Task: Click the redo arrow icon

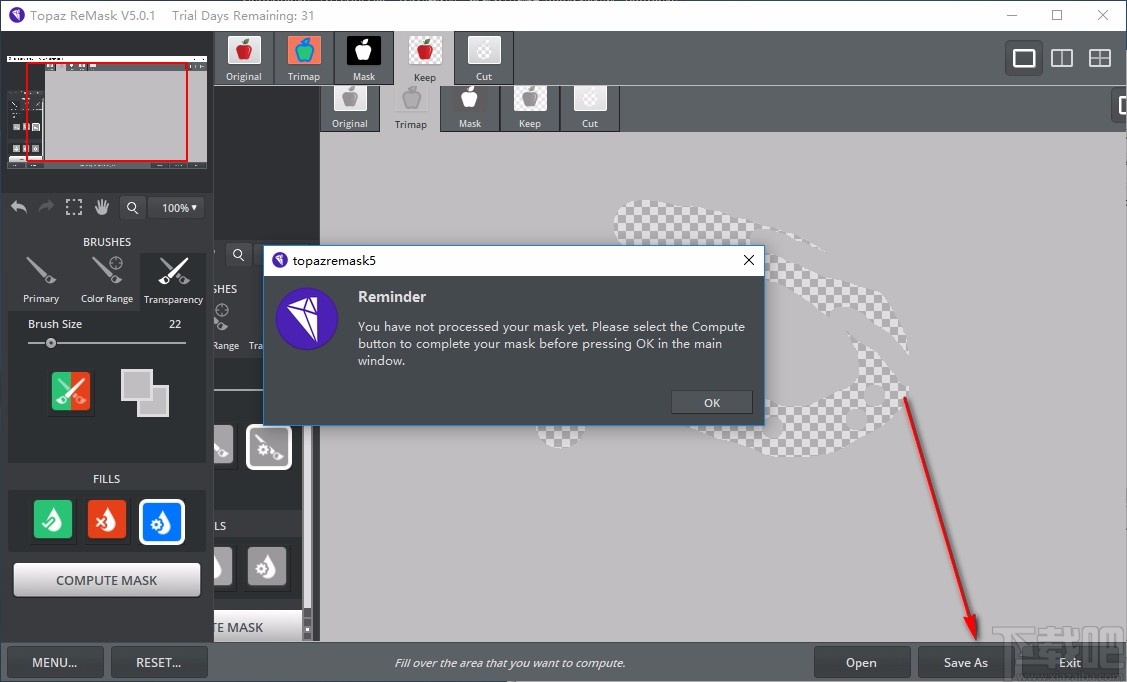Action: (46, 208)
